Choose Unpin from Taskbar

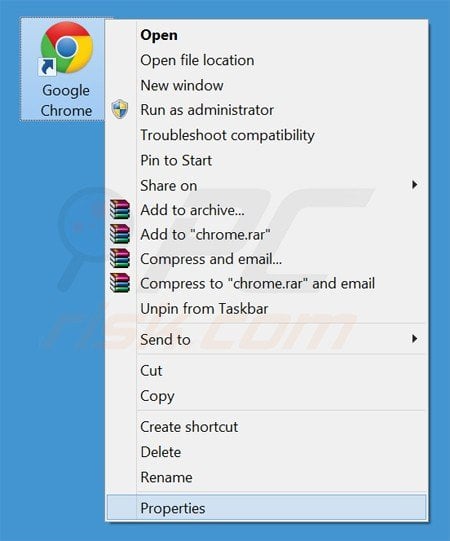coord(266,308)
